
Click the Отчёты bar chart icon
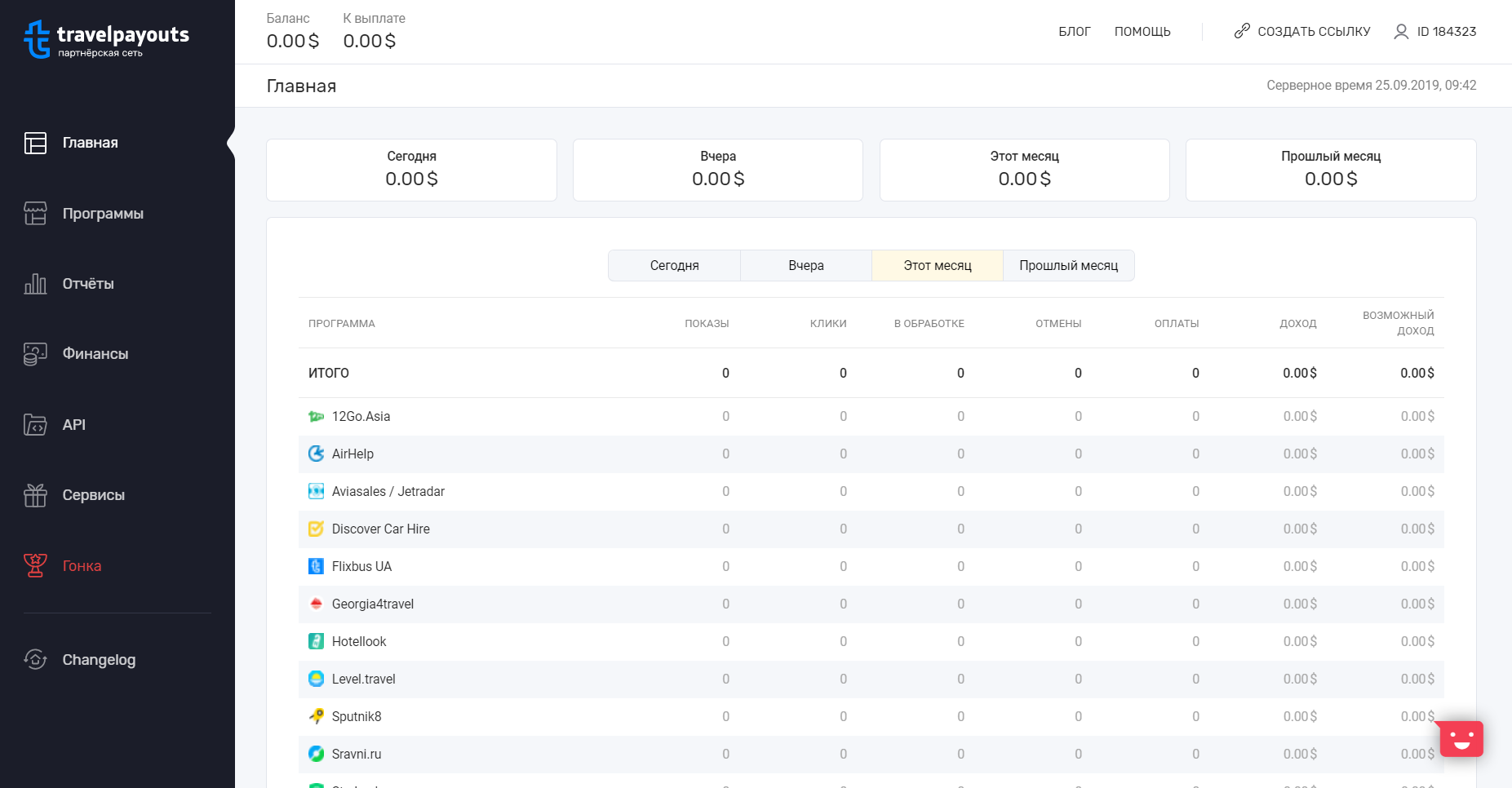[x=35, y=284]
